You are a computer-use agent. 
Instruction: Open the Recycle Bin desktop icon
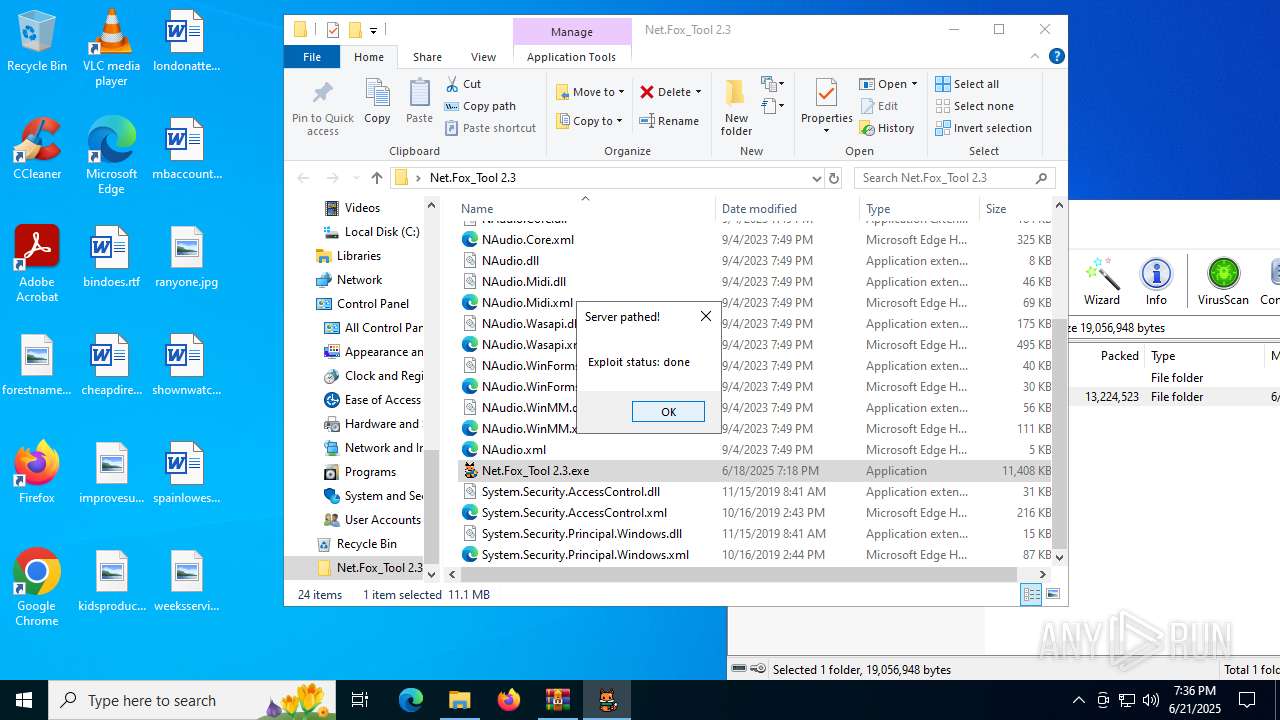click(37, 41)
